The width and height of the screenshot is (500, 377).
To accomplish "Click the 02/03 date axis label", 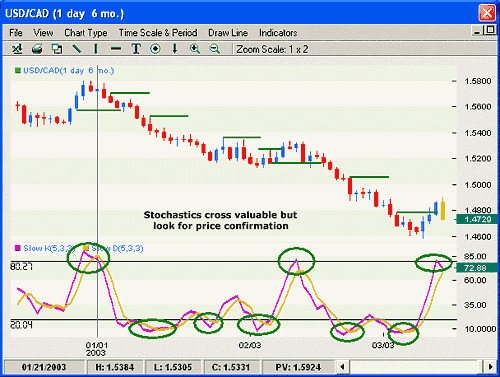I will pos(250,345).
